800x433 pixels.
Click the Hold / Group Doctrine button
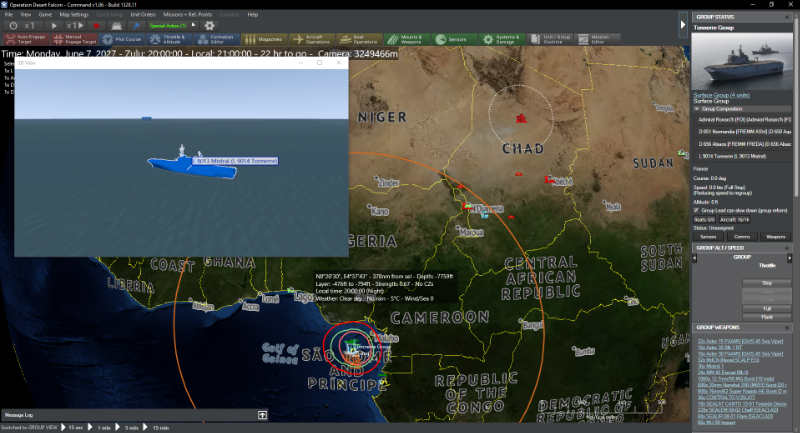[x=550, y=39]
